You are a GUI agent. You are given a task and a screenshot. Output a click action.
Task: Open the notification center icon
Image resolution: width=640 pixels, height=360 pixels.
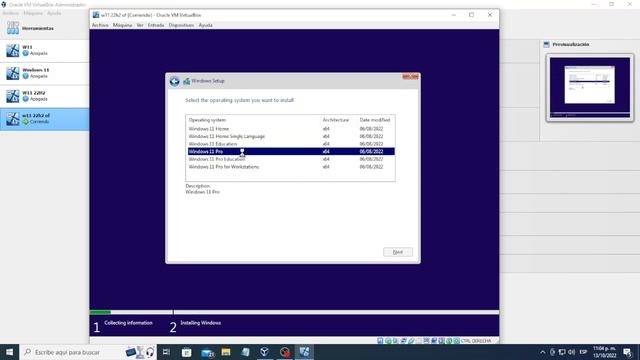(628, 352)
